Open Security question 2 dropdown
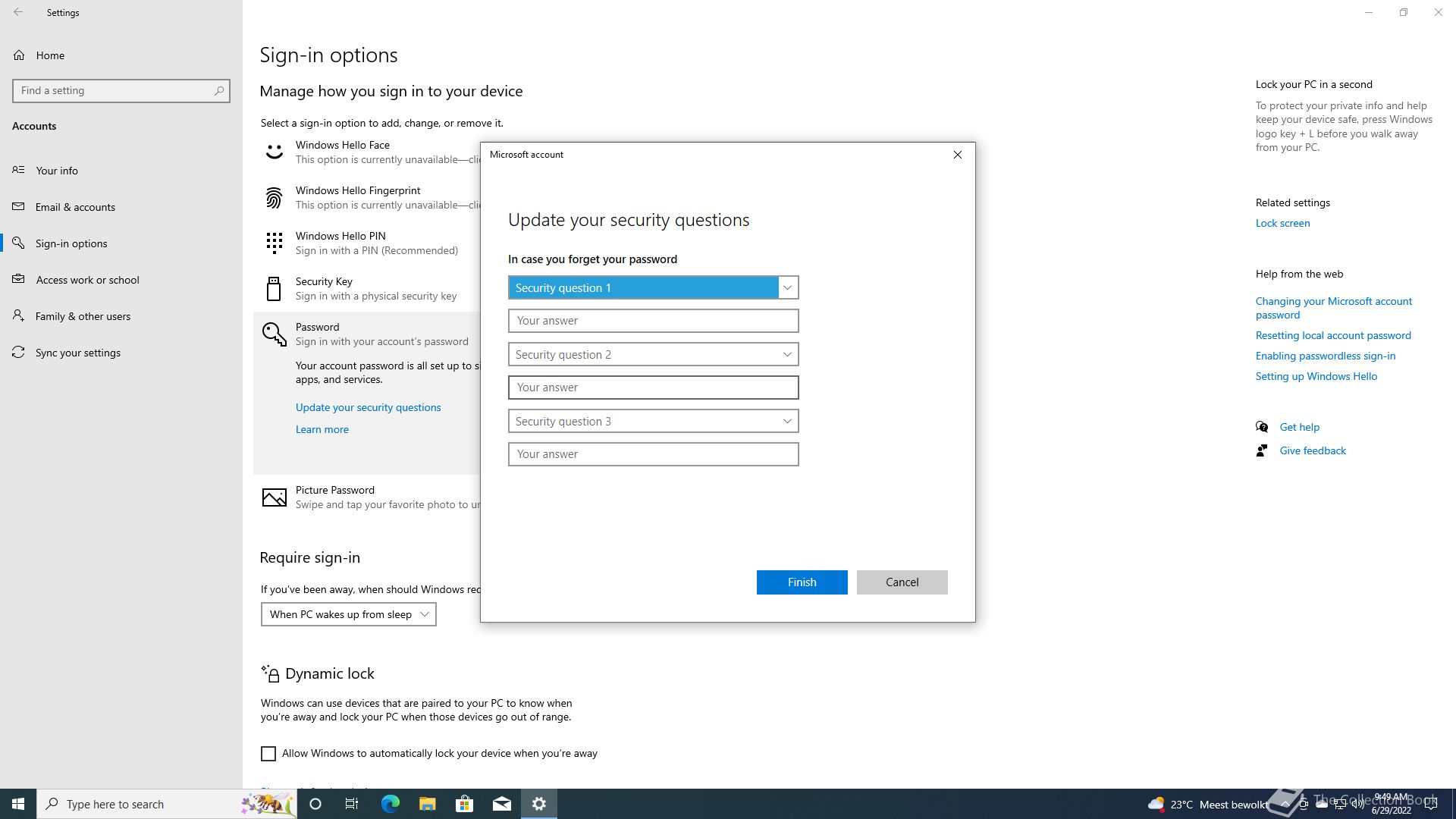Screen dimensions: 1456x819 click(653, 354)
